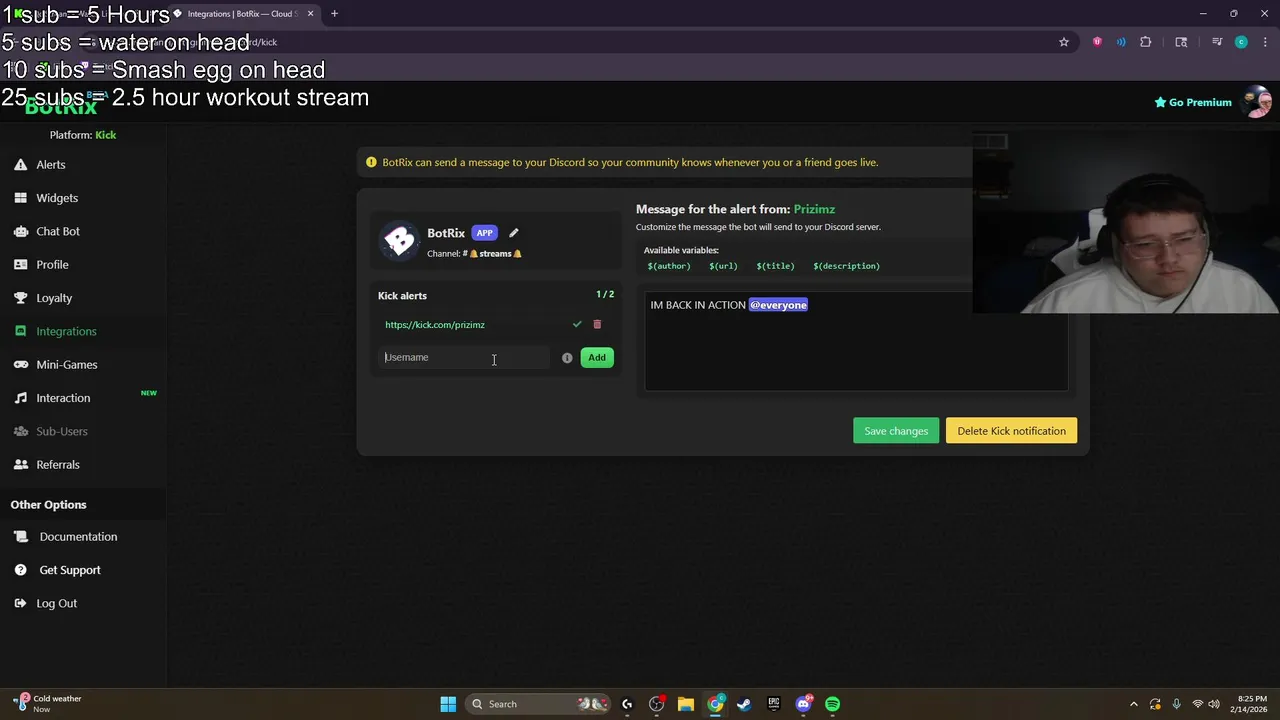Click the Loyalty trophy icon
Viewport: 1280px width, 720px height.
pos(20,298)
